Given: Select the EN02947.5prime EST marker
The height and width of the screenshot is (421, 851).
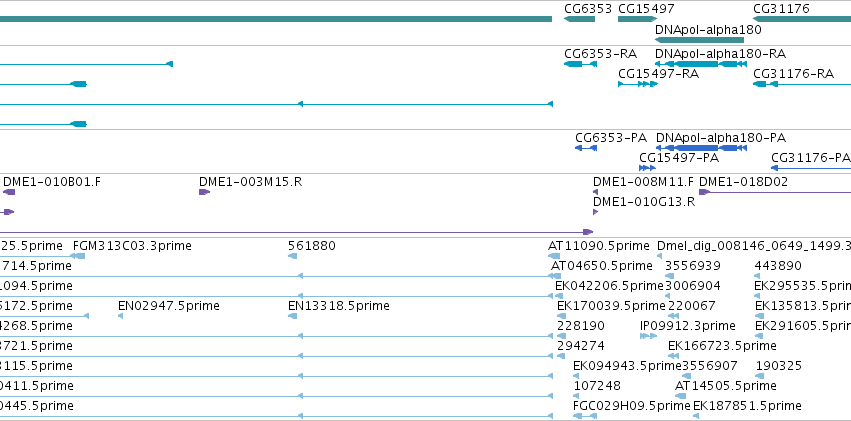Looking at the screenshot, I should tap(120, 316).
